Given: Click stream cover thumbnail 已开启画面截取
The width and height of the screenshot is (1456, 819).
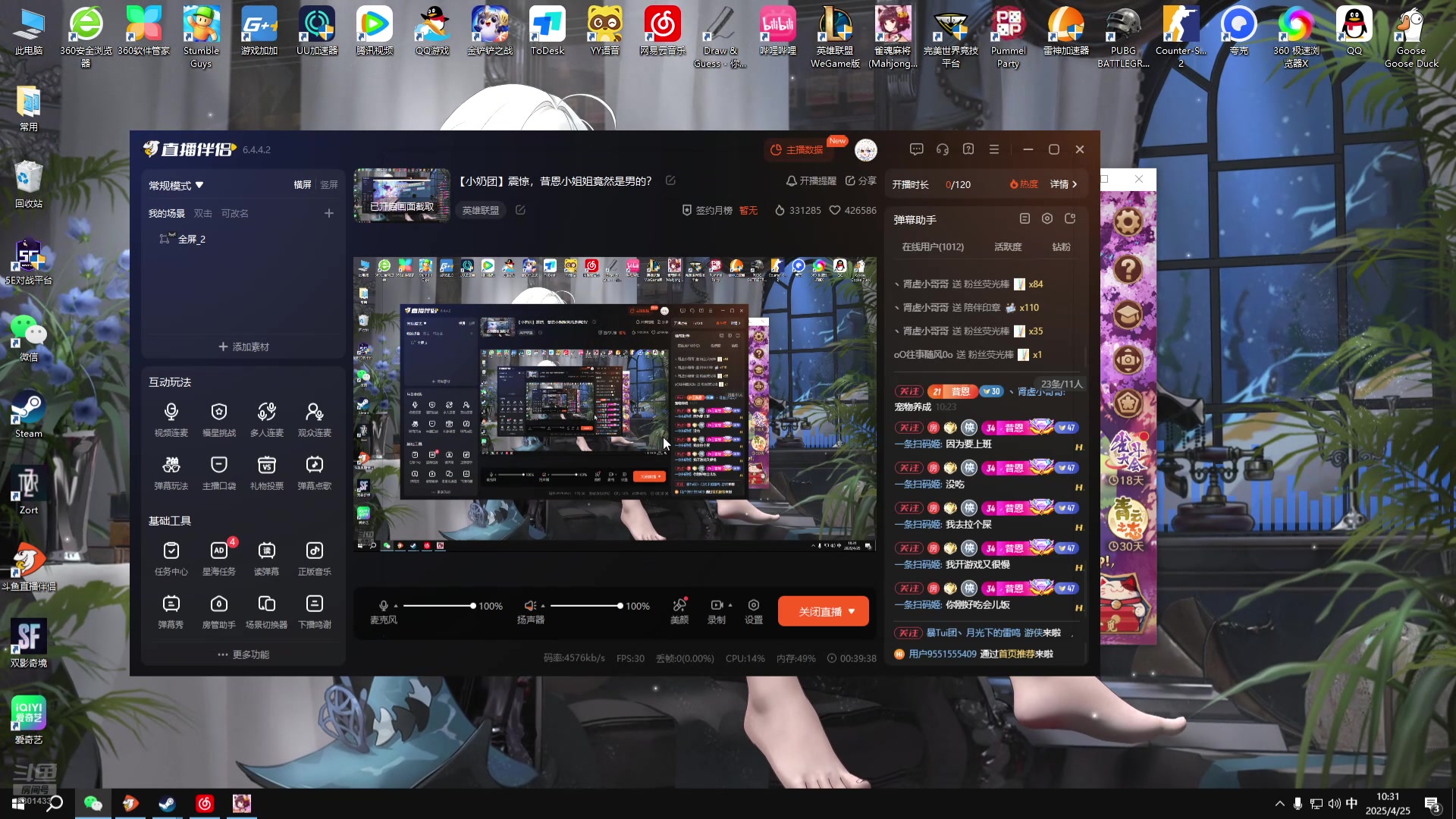Looking at the screenshot, I should pyautogui.click(x=402, y=195).
